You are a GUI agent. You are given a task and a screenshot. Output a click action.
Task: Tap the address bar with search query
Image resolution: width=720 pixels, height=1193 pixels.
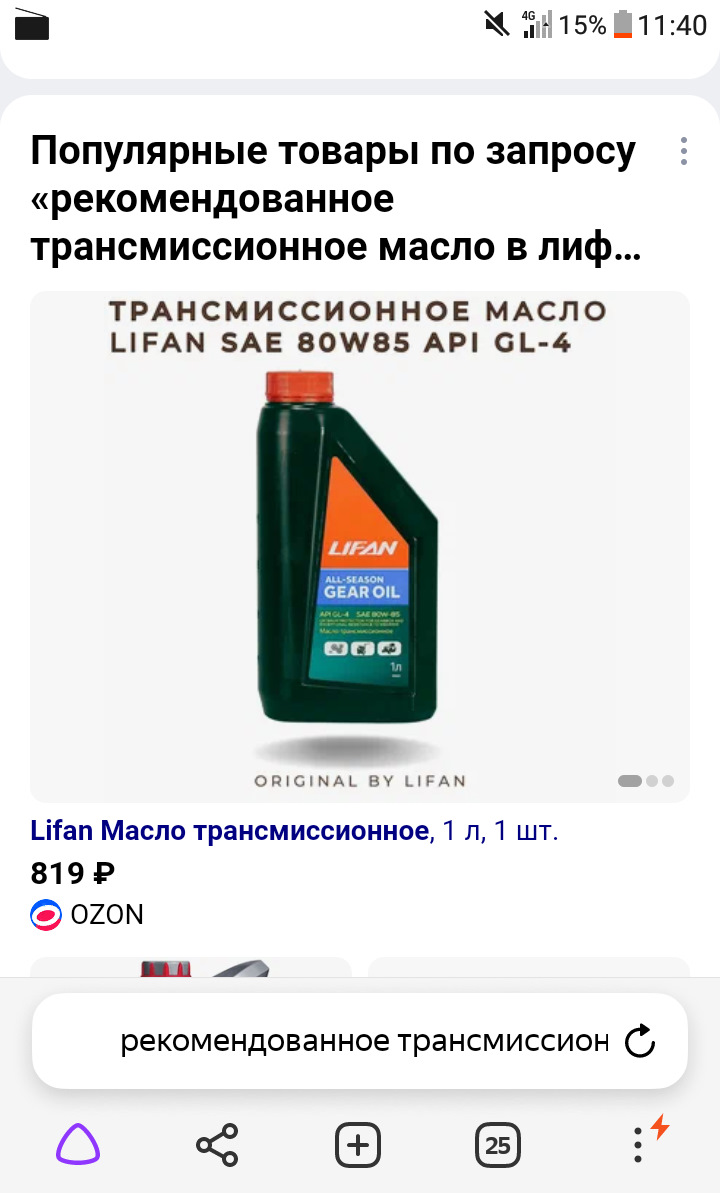360,1041
